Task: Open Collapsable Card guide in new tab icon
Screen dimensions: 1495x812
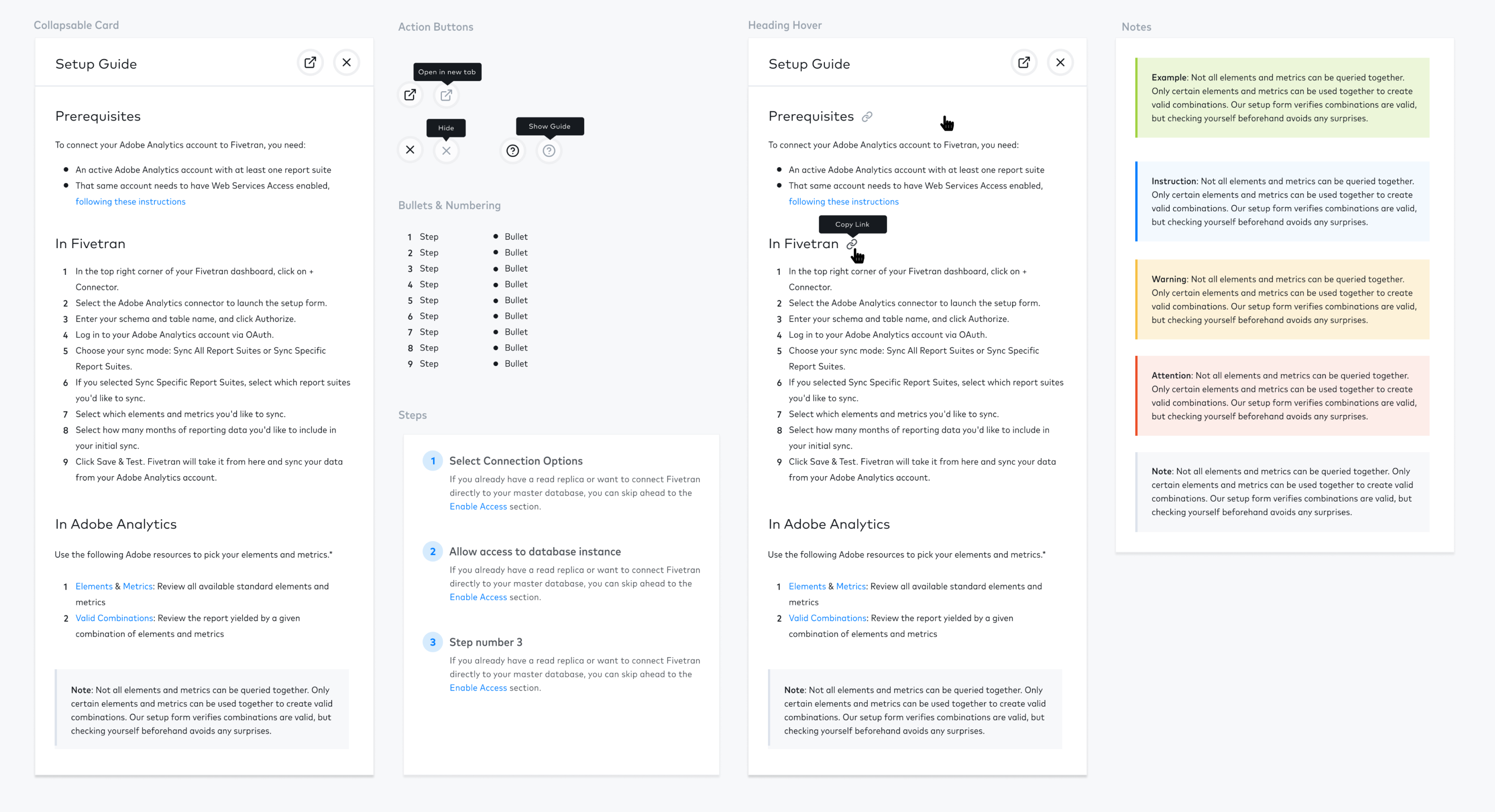Action: coord(310,63)
